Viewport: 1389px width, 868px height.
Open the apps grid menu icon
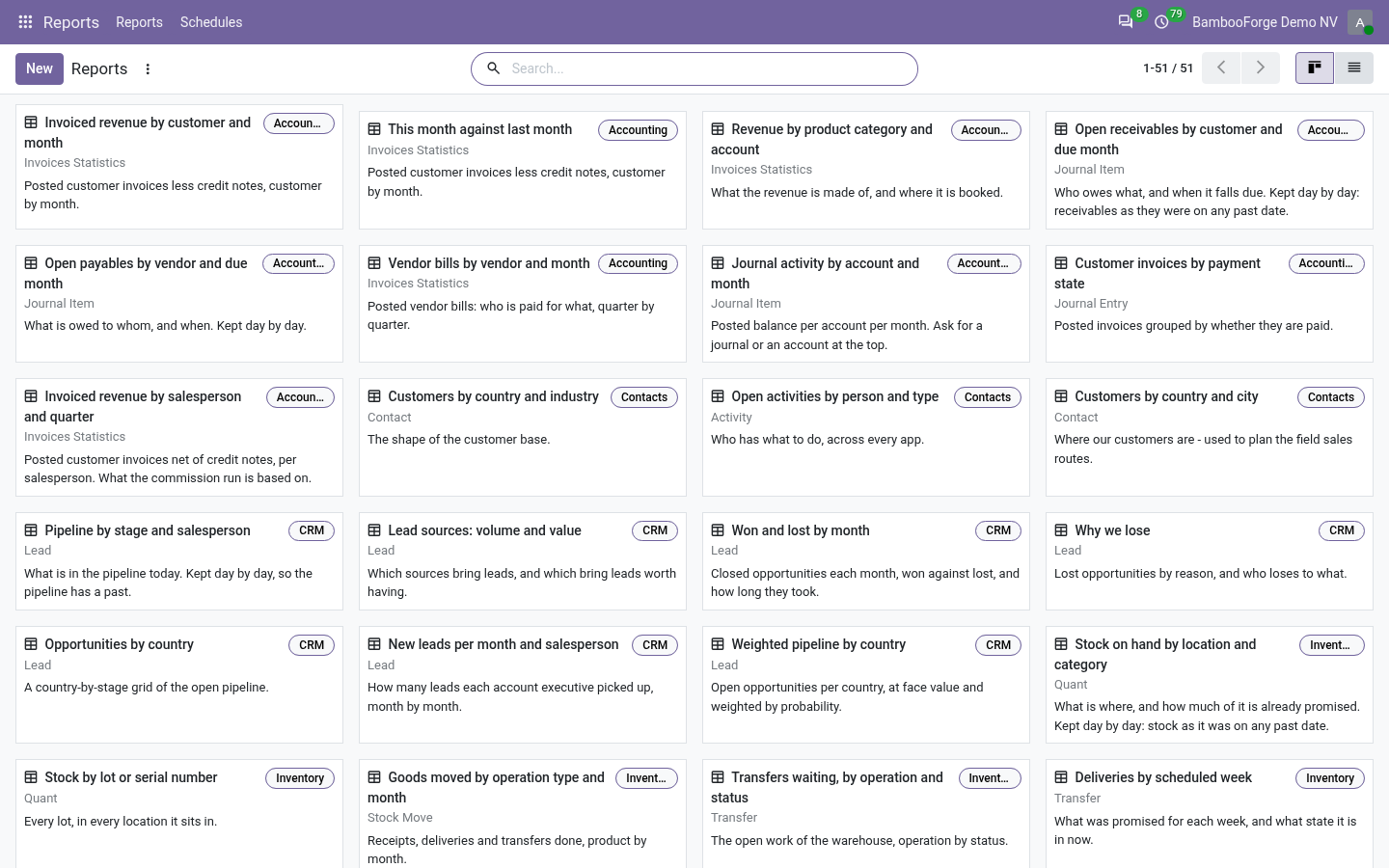[x=25, y=21]
